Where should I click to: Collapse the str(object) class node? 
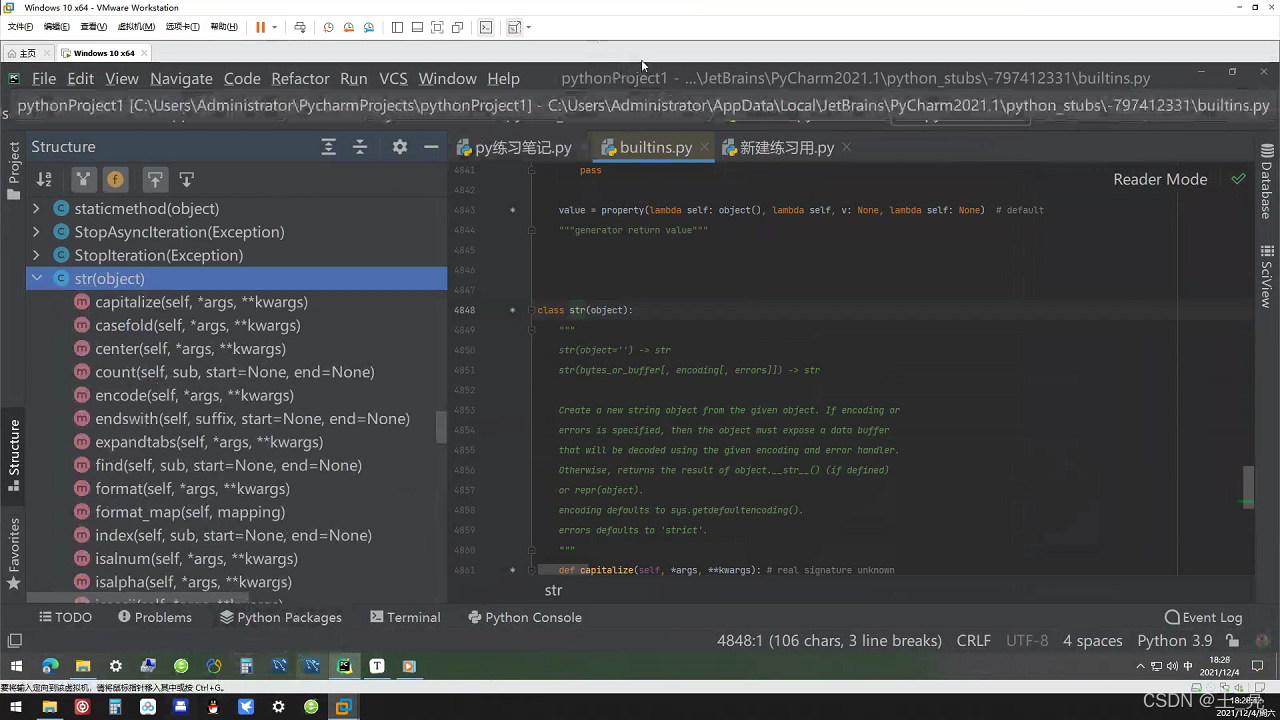click(x=37, y=279)
